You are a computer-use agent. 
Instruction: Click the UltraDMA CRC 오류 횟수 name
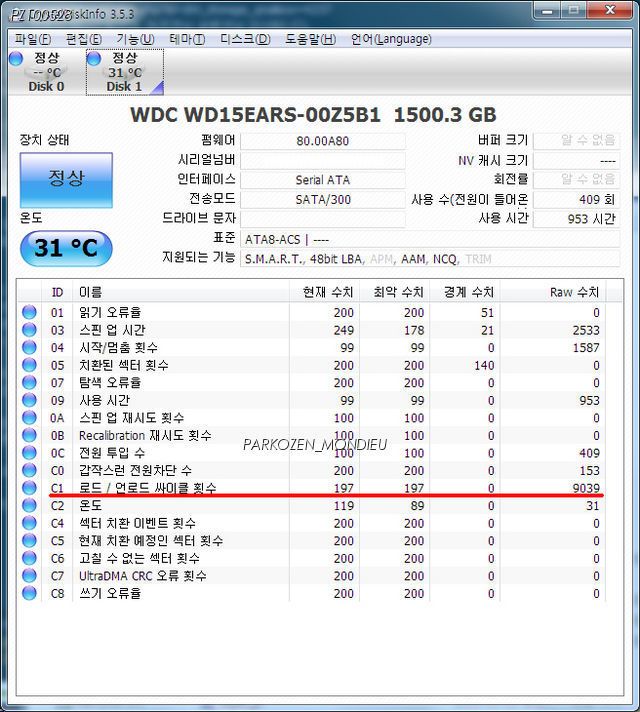pos(143,576)
